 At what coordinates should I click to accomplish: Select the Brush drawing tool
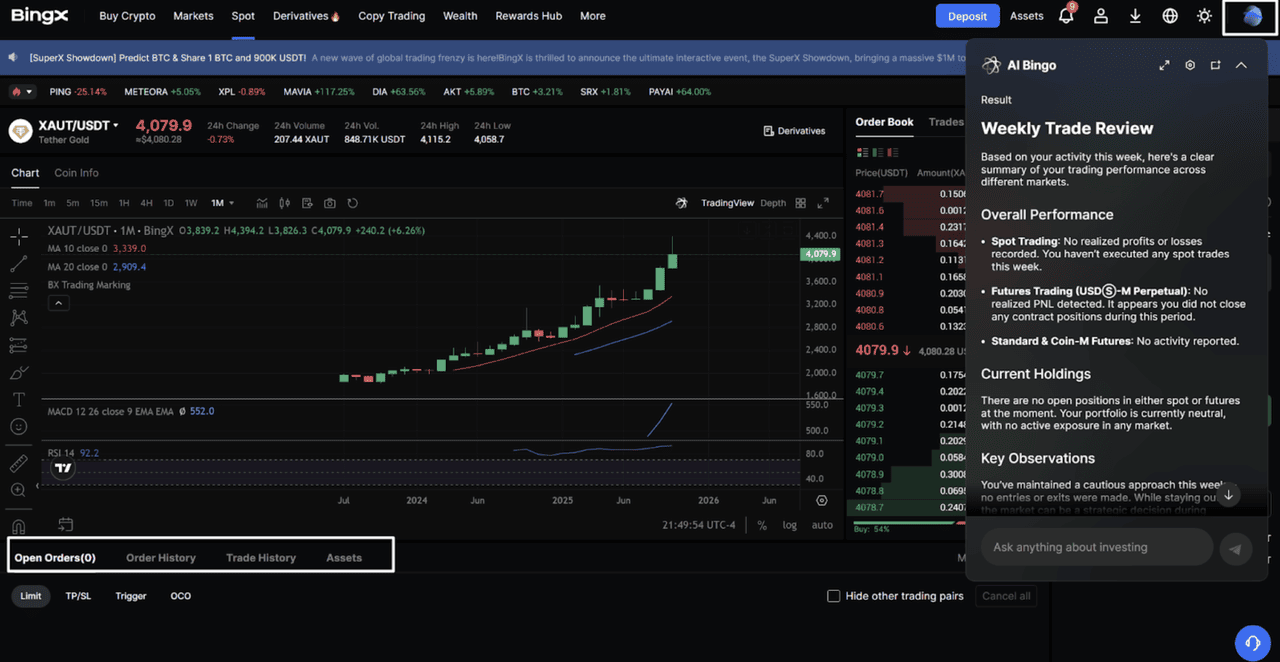pyautogui.click(x=18, y=372)
